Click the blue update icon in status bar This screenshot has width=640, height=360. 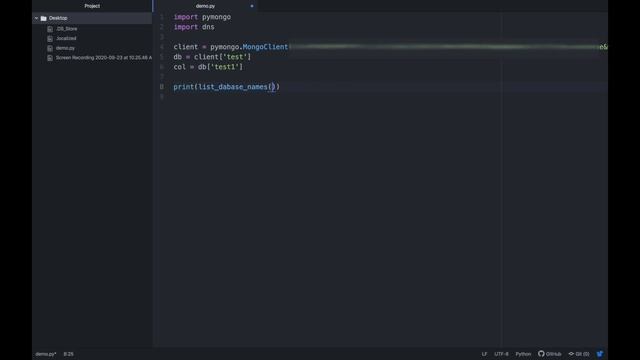pyautogui.click(x=600, y=354)
